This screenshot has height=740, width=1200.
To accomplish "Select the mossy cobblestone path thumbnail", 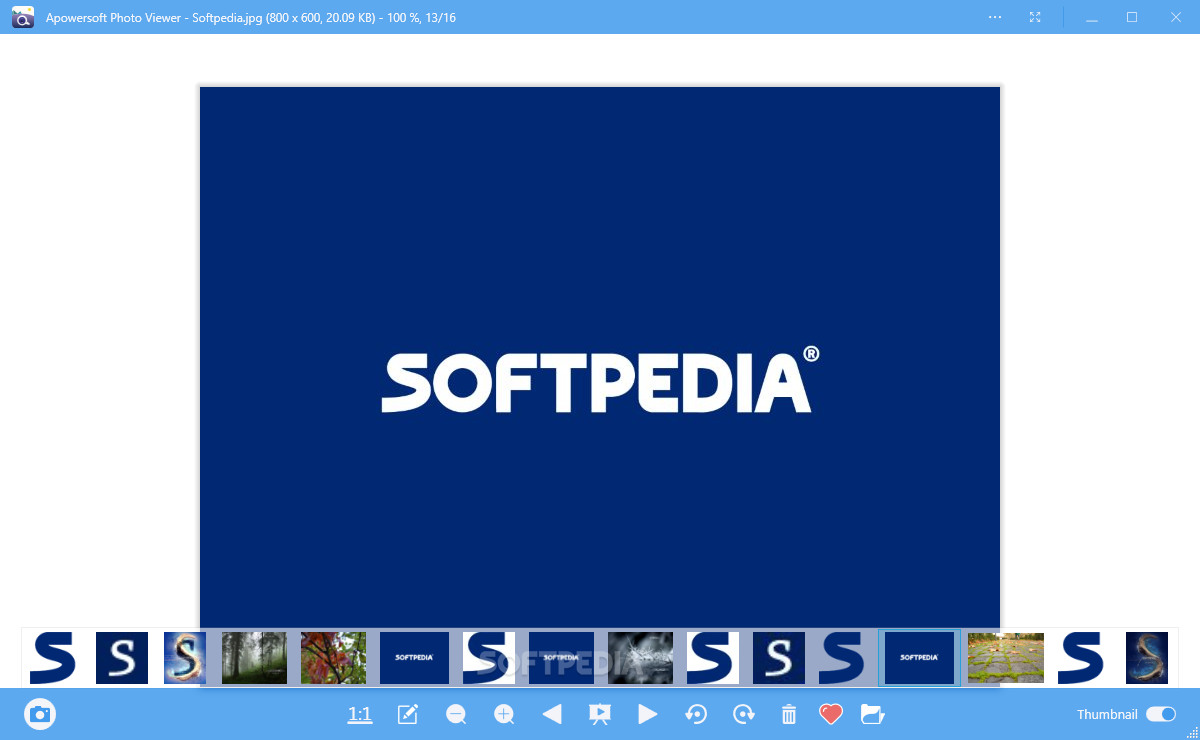I will (x=1006, y=658).
